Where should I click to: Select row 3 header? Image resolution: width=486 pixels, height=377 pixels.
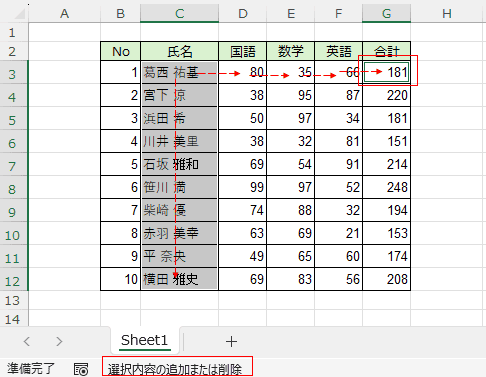13,72
